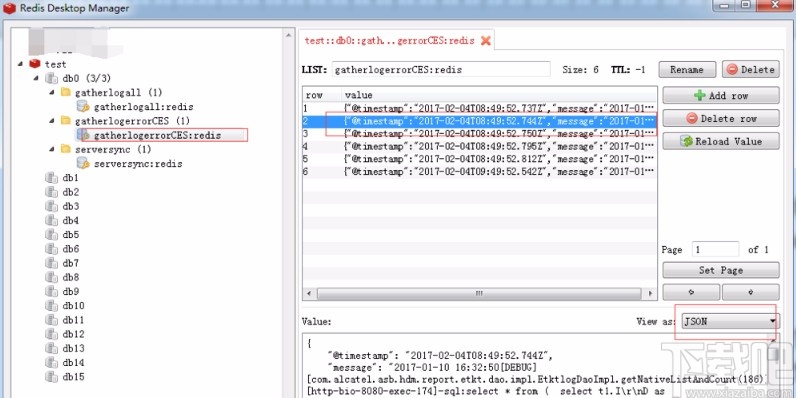The height and width of the screenshot is (398, 796).
Task: Click the value column header
Action: coord(499,95)
